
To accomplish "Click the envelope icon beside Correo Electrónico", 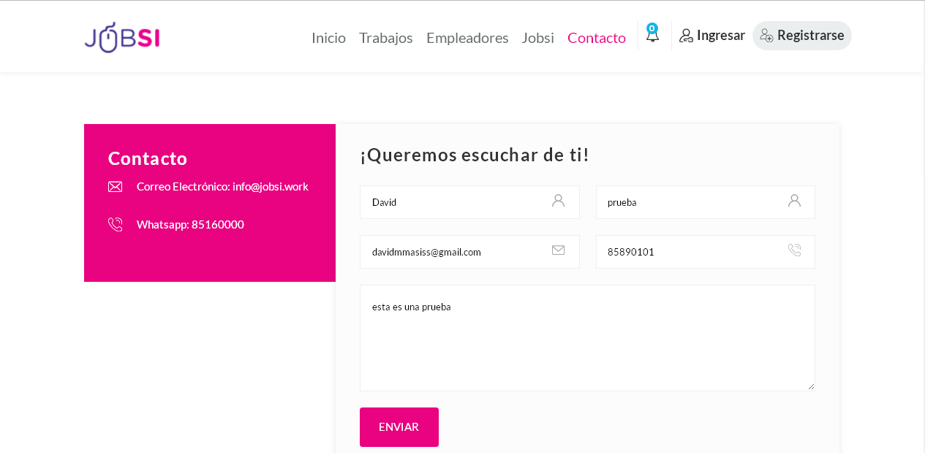I will [x=115, y=187].
